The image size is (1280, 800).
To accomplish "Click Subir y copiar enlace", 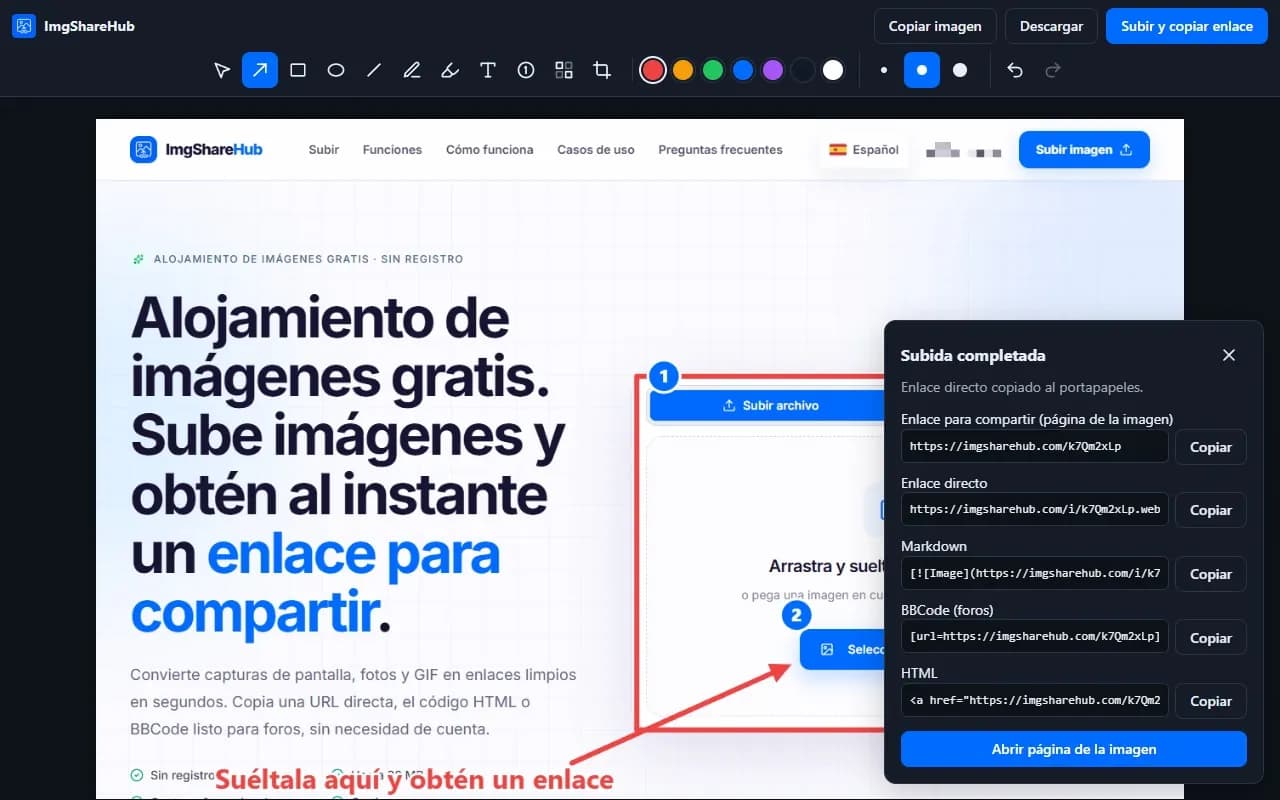I will click(1187, 26).
